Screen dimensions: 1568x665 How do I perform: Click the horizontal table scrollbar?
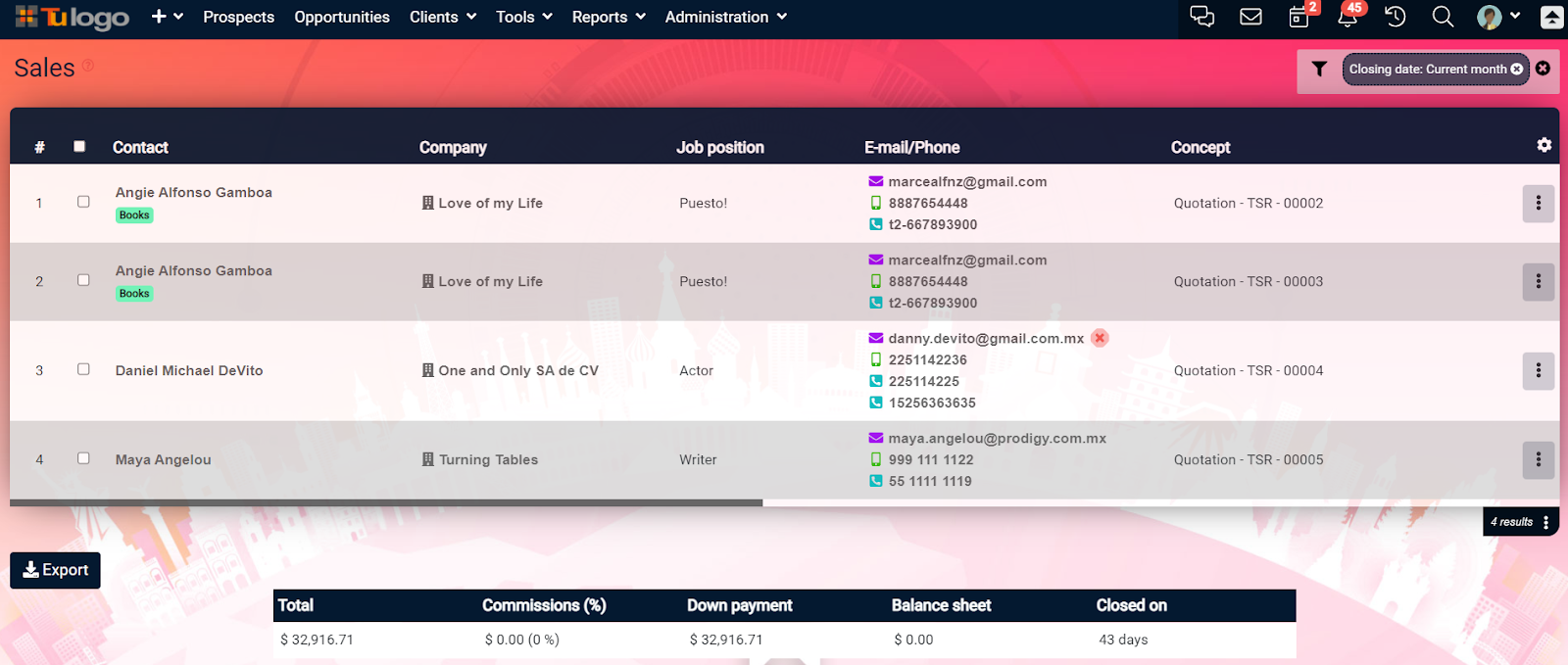click(386, 502)
